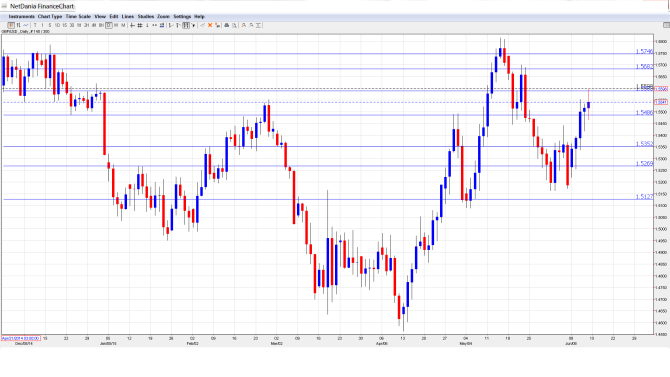
Task: Click the boxed price-scale toolbar icon
Action: point(186,25)
